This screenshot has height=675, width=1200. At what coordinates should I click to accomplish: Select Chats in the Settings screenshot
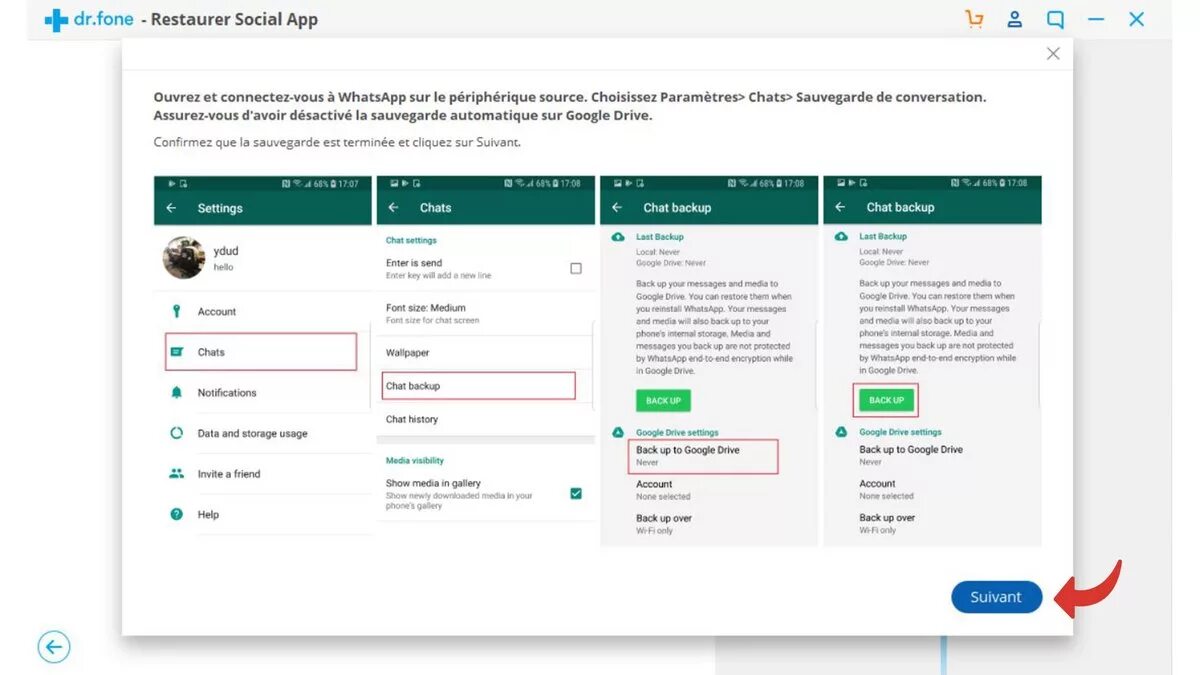pos(260,352)
